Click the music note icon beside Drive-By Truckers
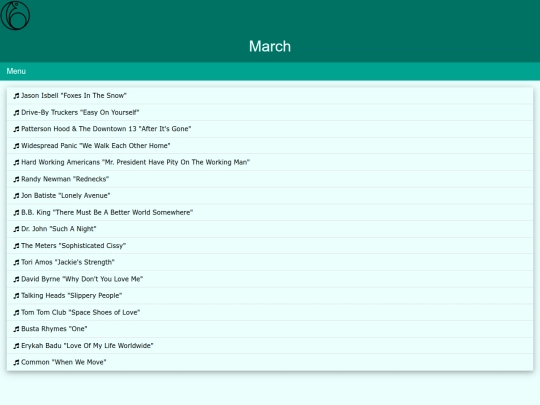Image resolution: width=540 pixels, height=405 pixels. point(16,113)
